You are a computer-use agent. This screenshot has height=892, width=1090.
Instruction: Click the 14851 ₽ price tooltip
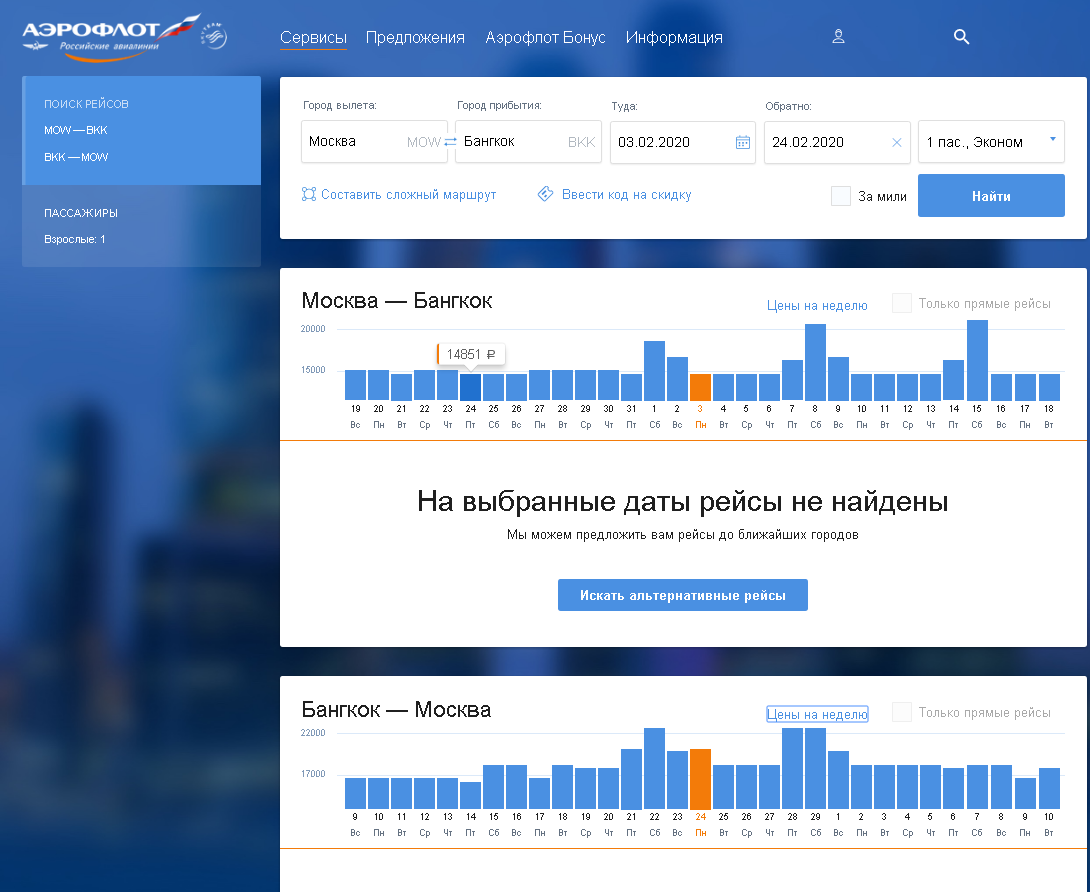click(471, 354)
